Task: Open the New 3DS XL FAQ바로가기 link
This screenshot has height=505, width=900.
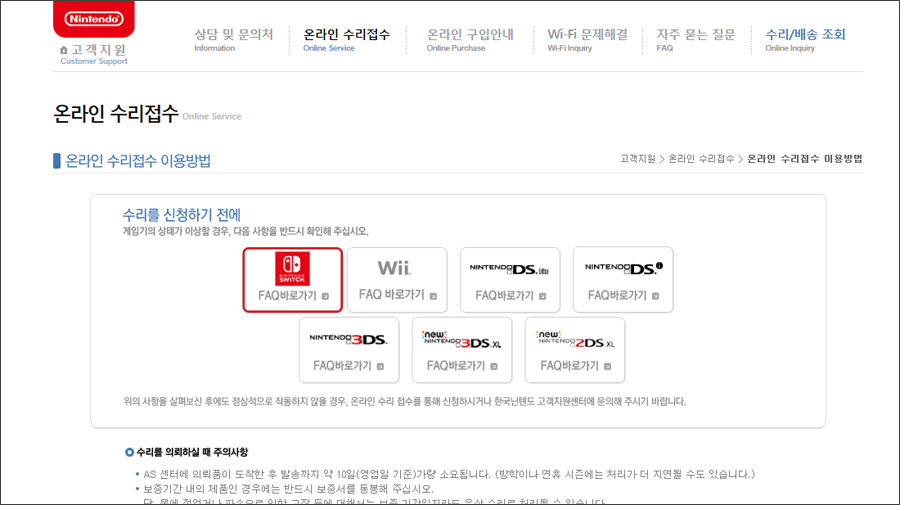Action: click(462, 366)
